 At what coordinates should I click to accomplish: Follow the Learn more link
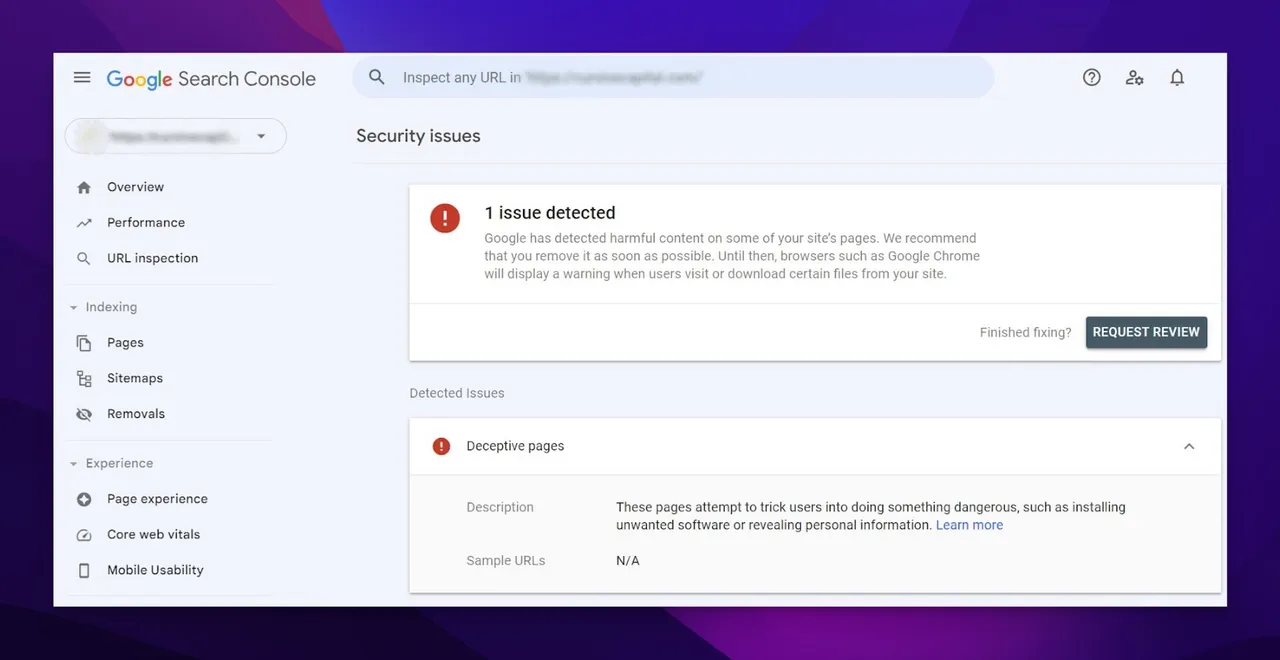(969, 525)
